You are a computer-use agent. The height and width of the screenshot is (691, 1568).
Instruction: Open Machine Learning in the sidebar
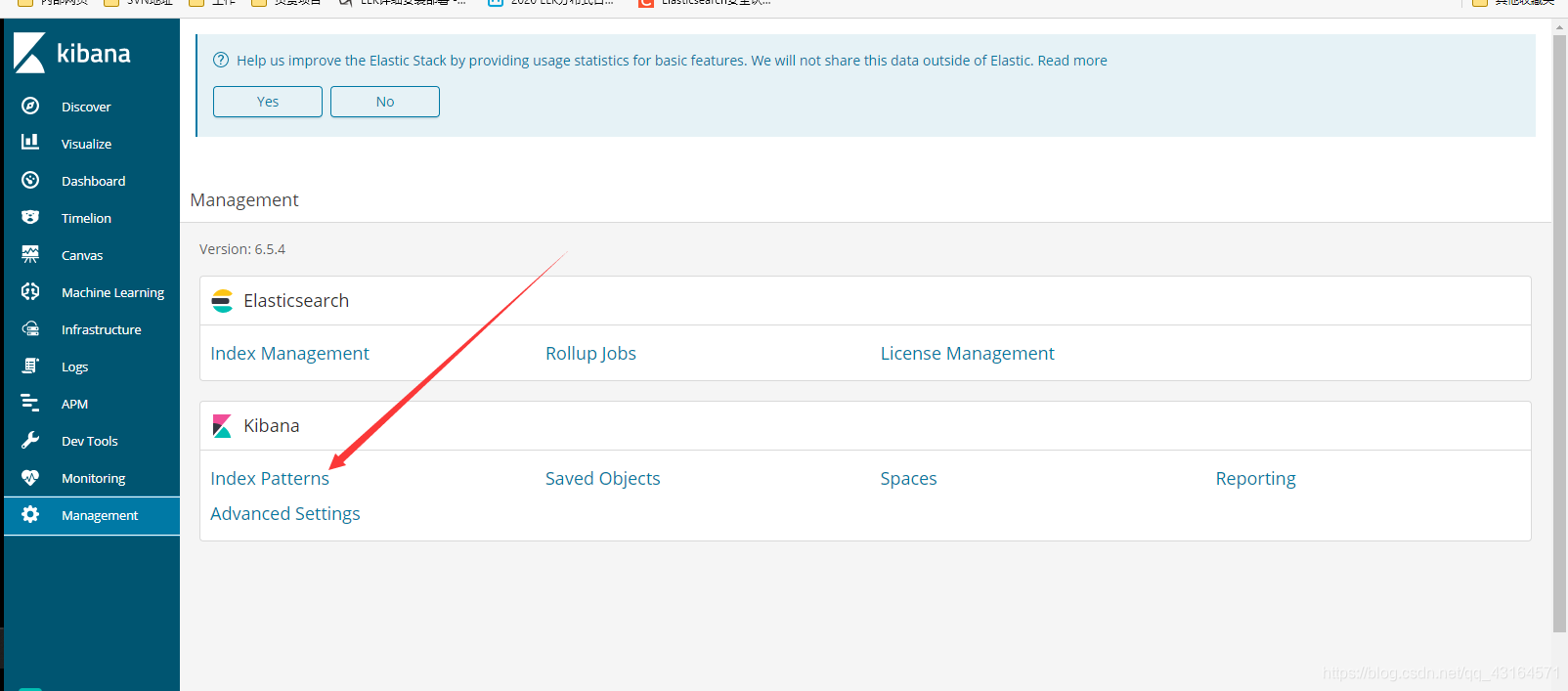[x=112, y=292]
